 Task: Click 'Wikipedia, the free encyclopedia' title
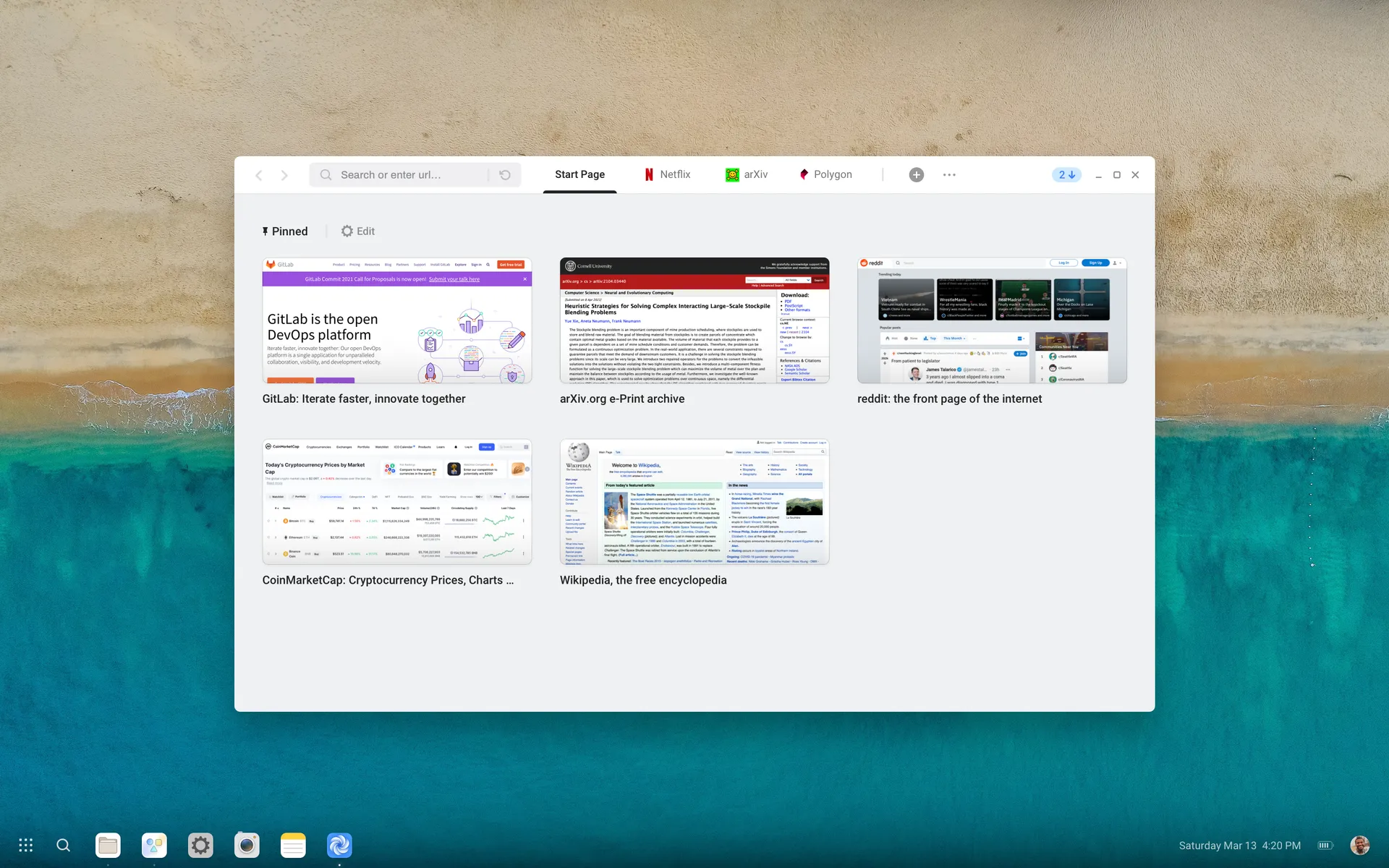[643, 580]
